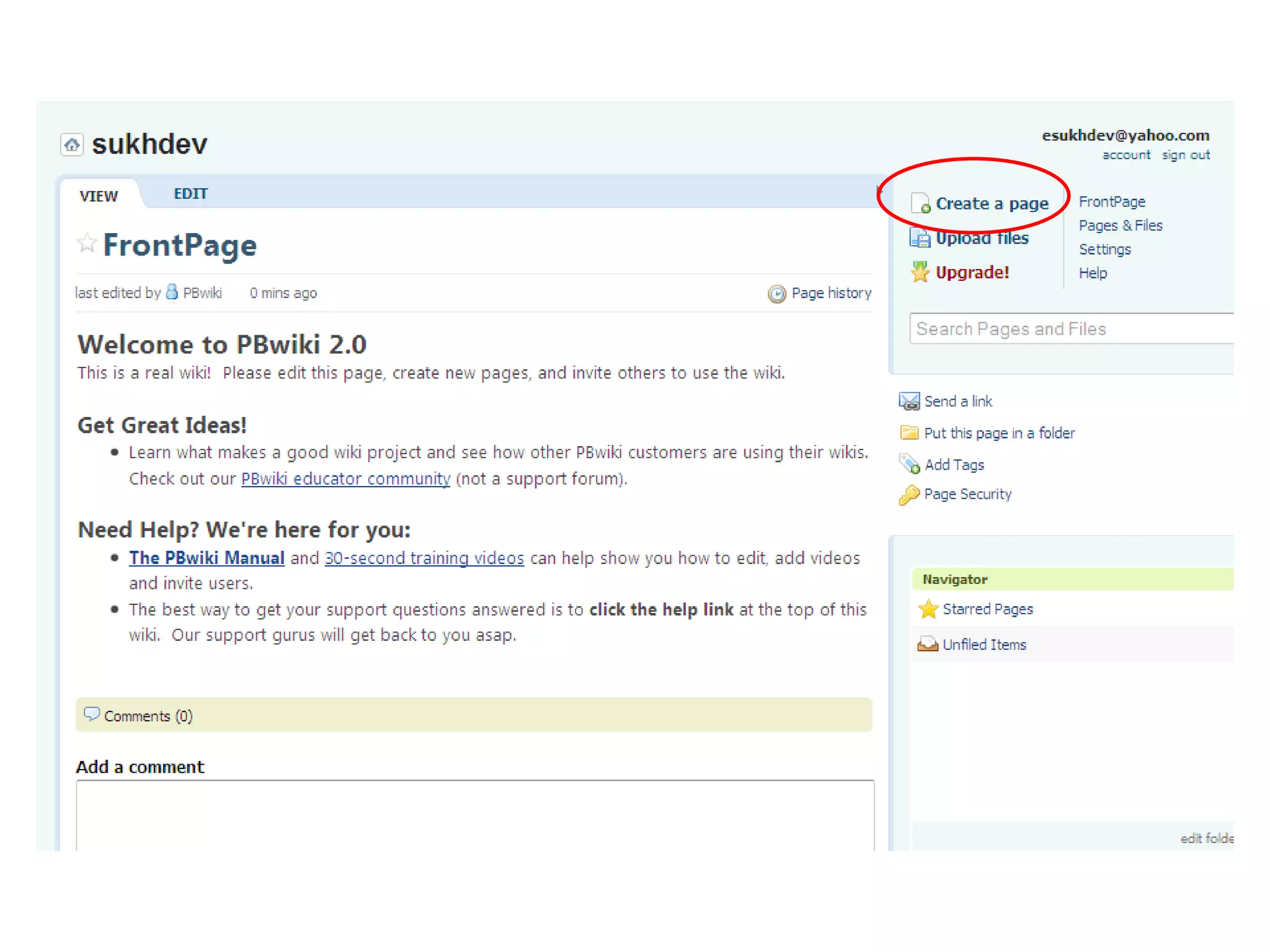Click the Page Security key icon
The image size is (1270, 952).
point(909,495)
